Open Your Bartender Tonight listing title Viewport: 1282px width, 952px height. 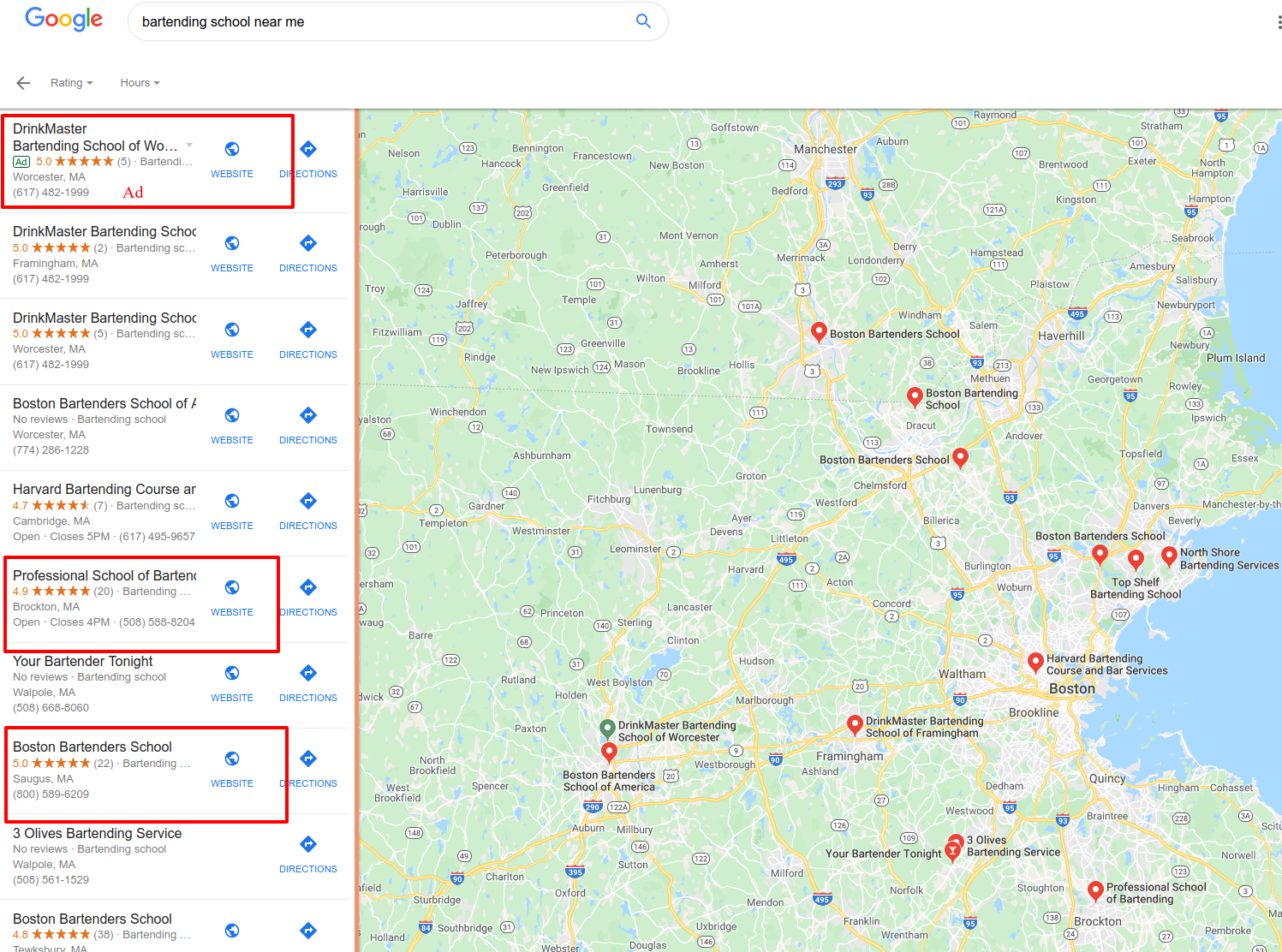point(83,661)
